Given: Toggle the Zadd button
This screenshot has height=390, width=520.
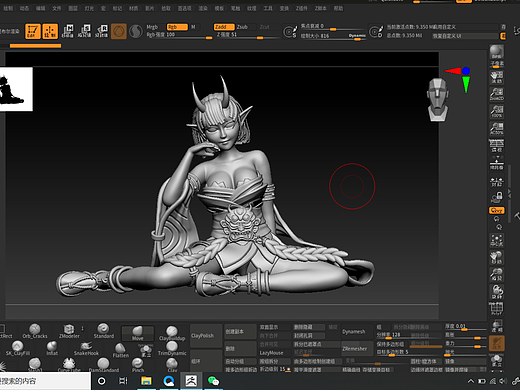Looking at the screenshot, I should click(224, 27).
